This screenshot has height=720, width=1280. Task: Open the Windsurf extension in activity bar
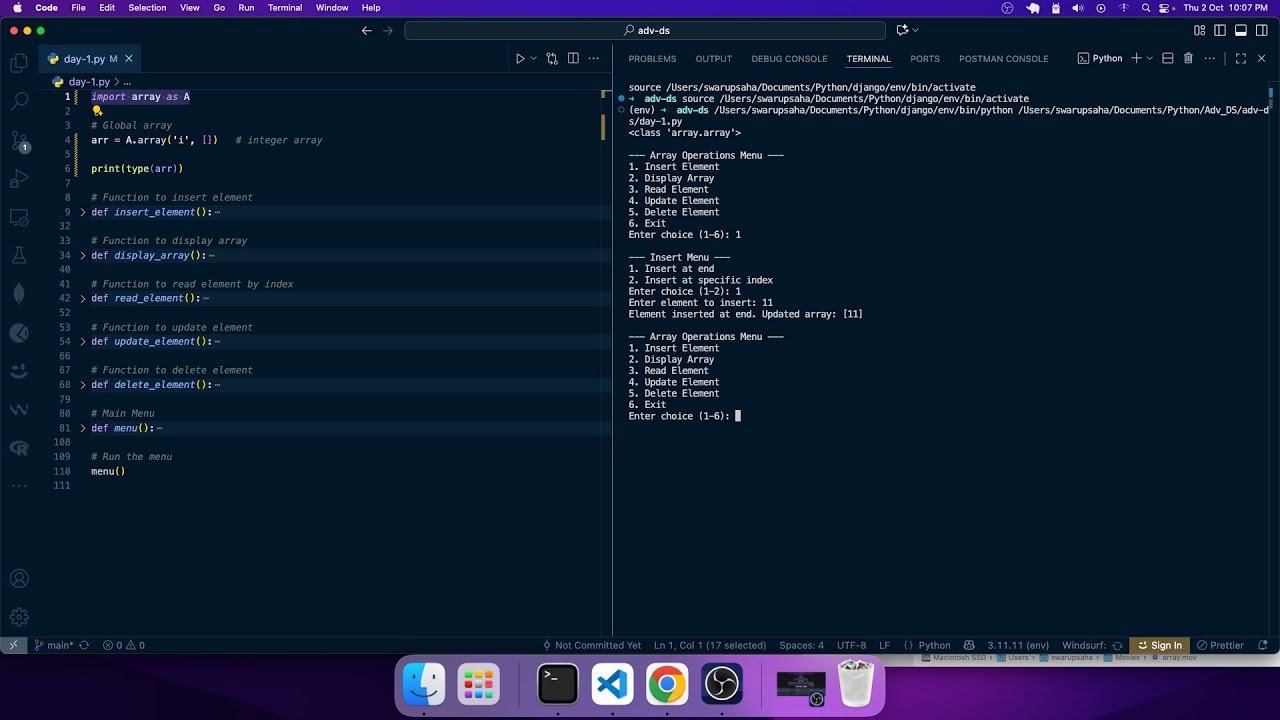(19, 409)
